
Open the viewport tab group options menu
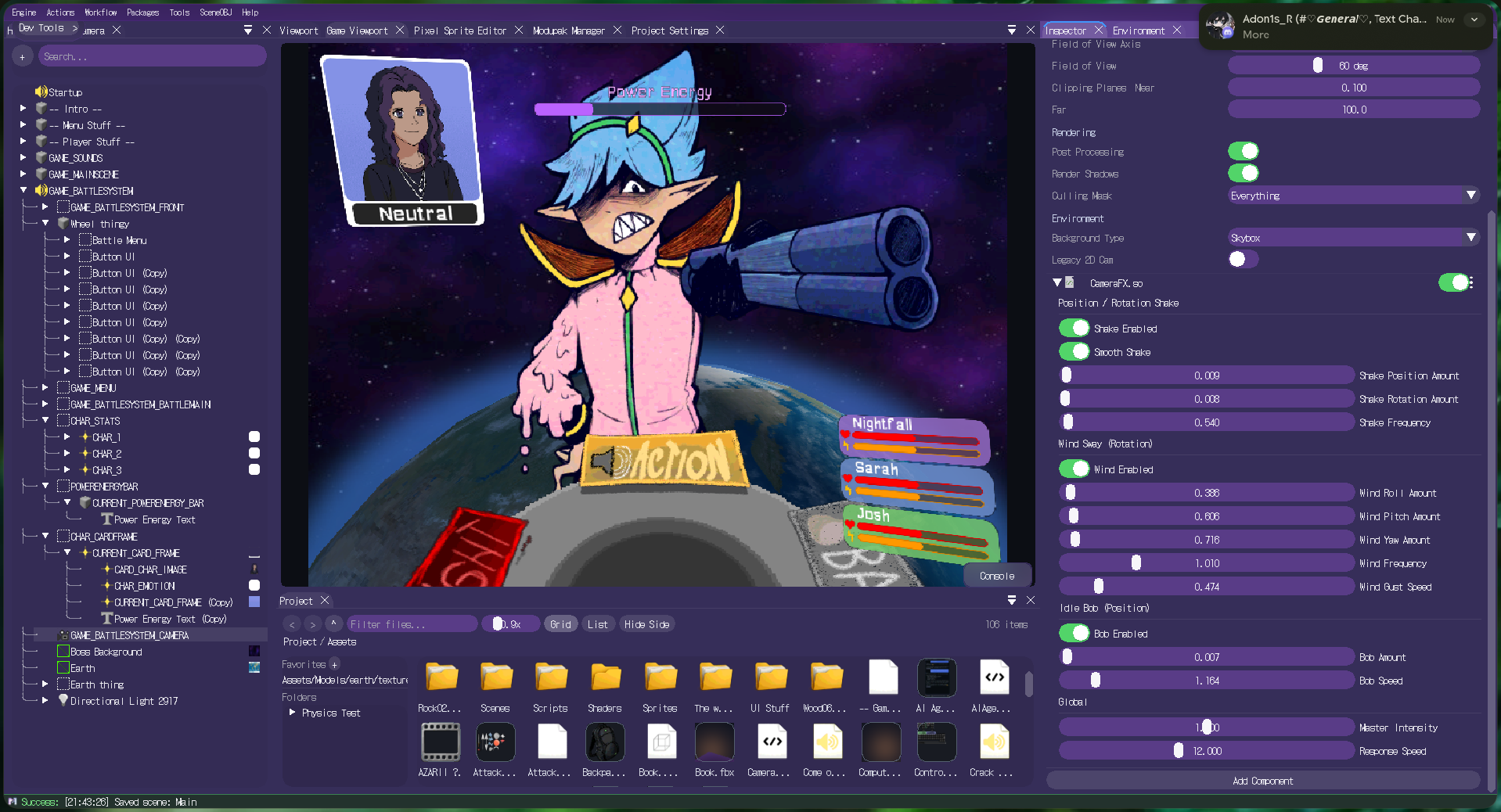[x=1012, y=30]
